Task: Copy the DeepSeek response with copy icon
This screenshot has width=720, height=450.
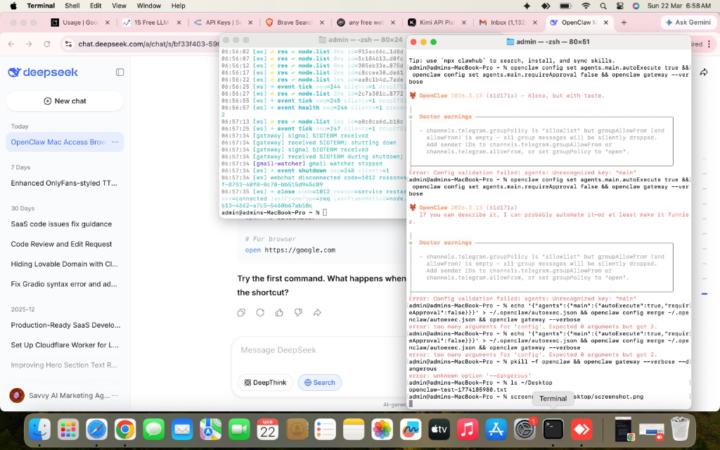Action: click(241, 312)
